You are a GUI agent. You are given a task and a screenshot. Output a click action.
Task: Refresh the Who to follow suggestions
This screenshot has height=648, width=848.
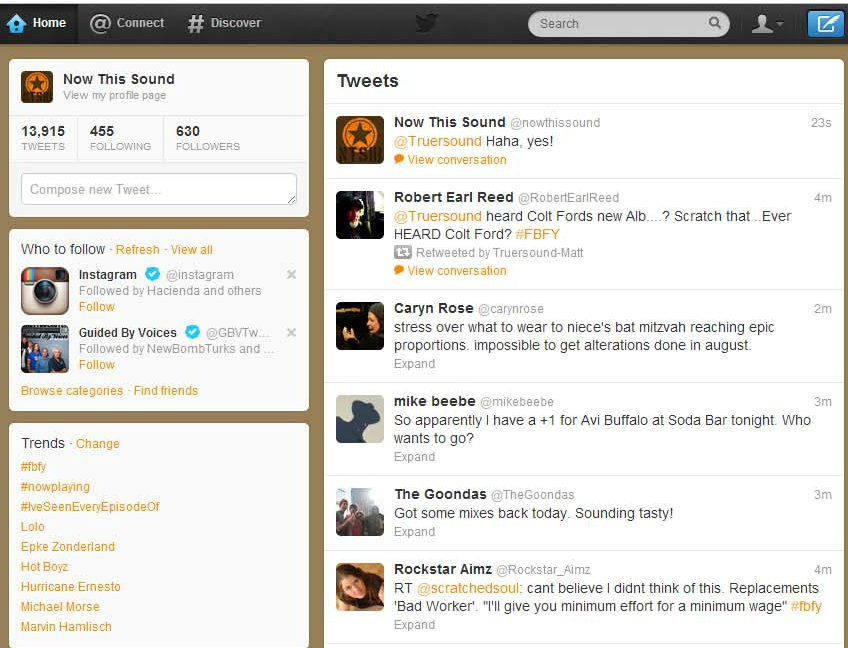click(137, 250)
